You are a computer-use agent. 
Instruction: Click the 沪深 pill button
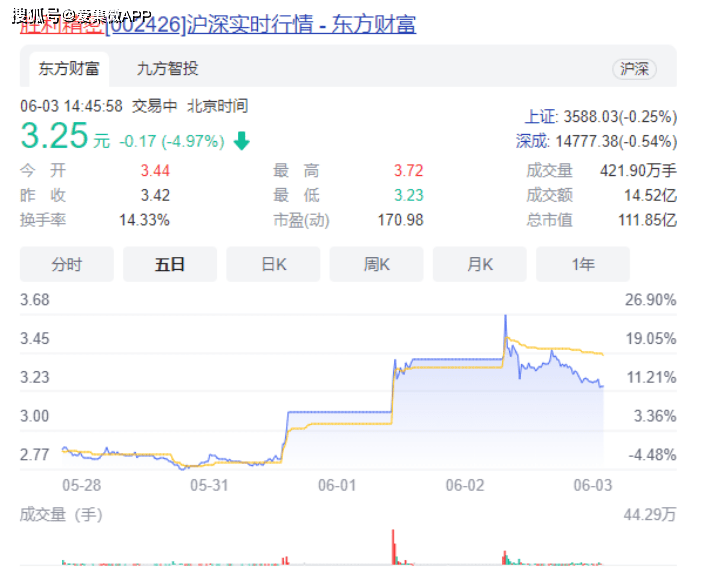(634, 69)
